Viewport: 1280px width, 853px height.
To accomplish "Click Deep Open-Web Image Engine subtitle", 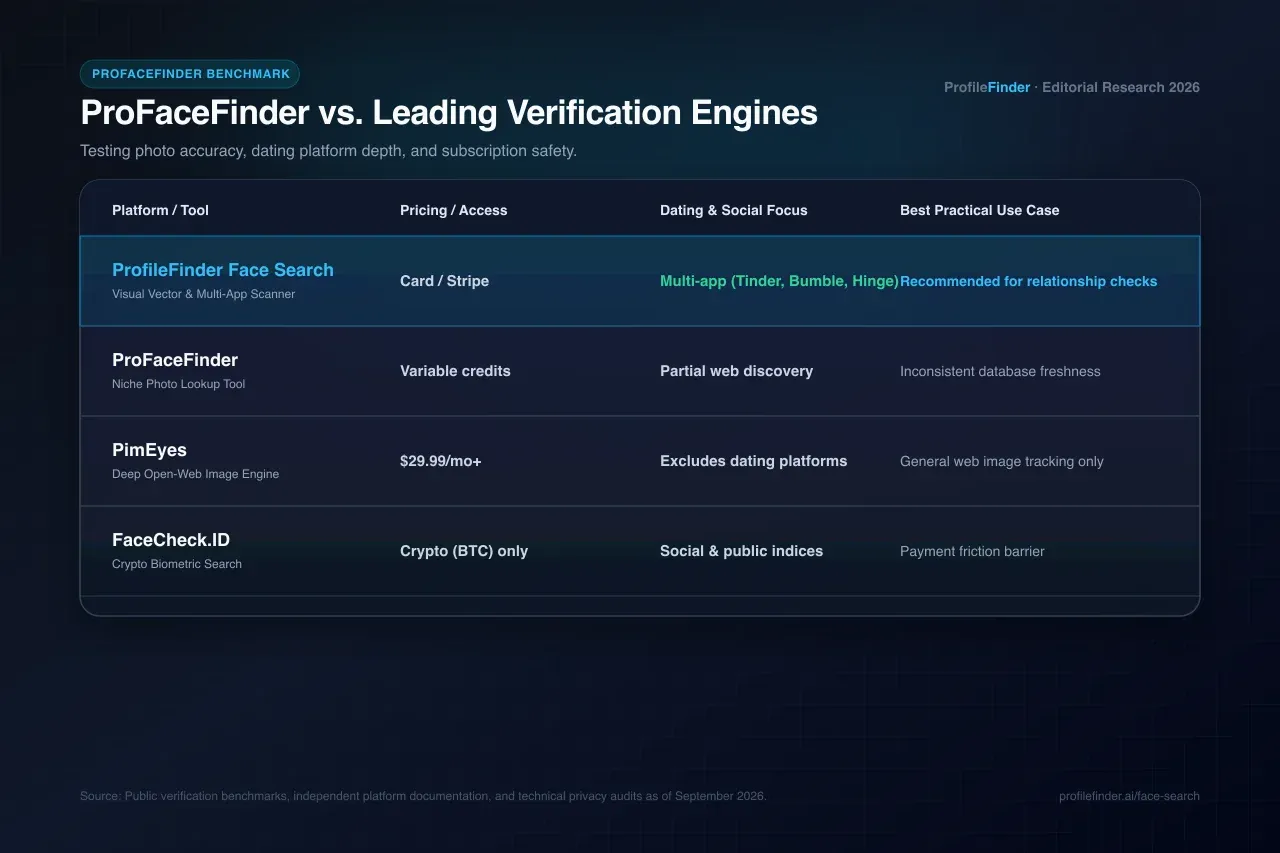I will coord(195,474).
